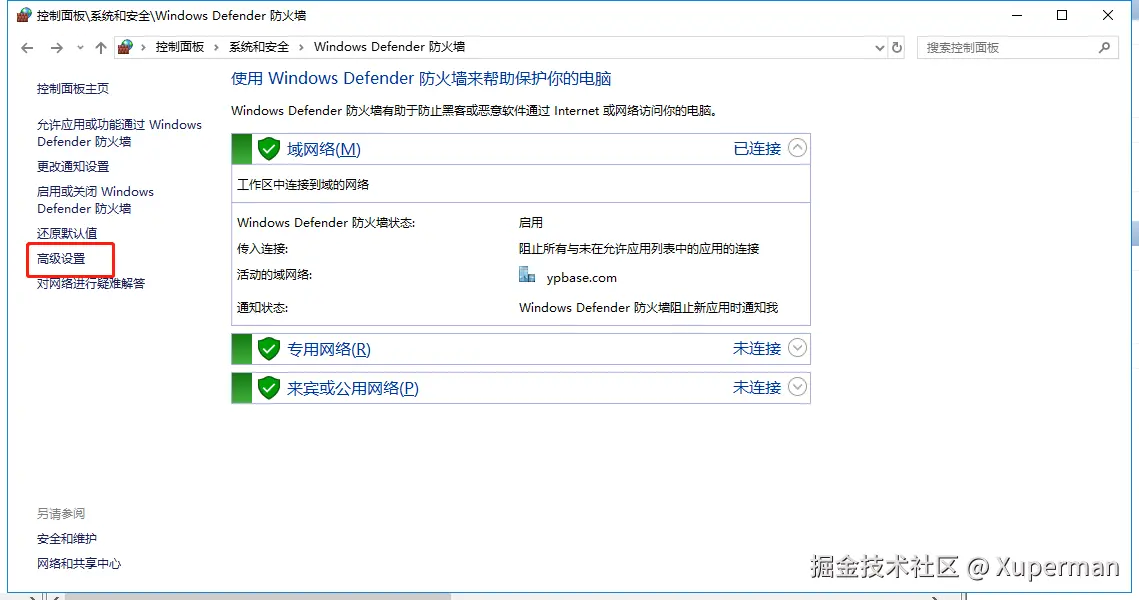Screen dimensions: 1139x600
Task: Click the title bar firewall app icon
Action: [x=24, y=15]
